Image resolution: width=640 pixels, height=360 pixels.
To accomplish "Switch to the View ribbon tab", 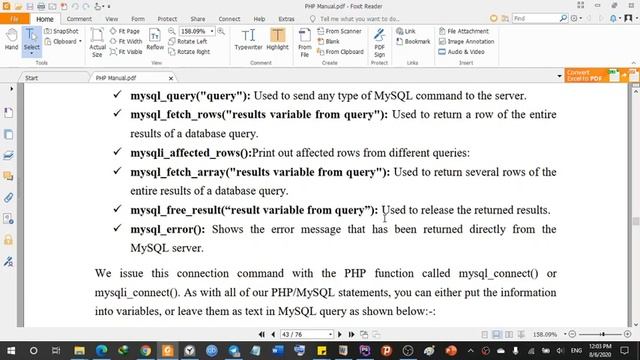I will [111, 19].
